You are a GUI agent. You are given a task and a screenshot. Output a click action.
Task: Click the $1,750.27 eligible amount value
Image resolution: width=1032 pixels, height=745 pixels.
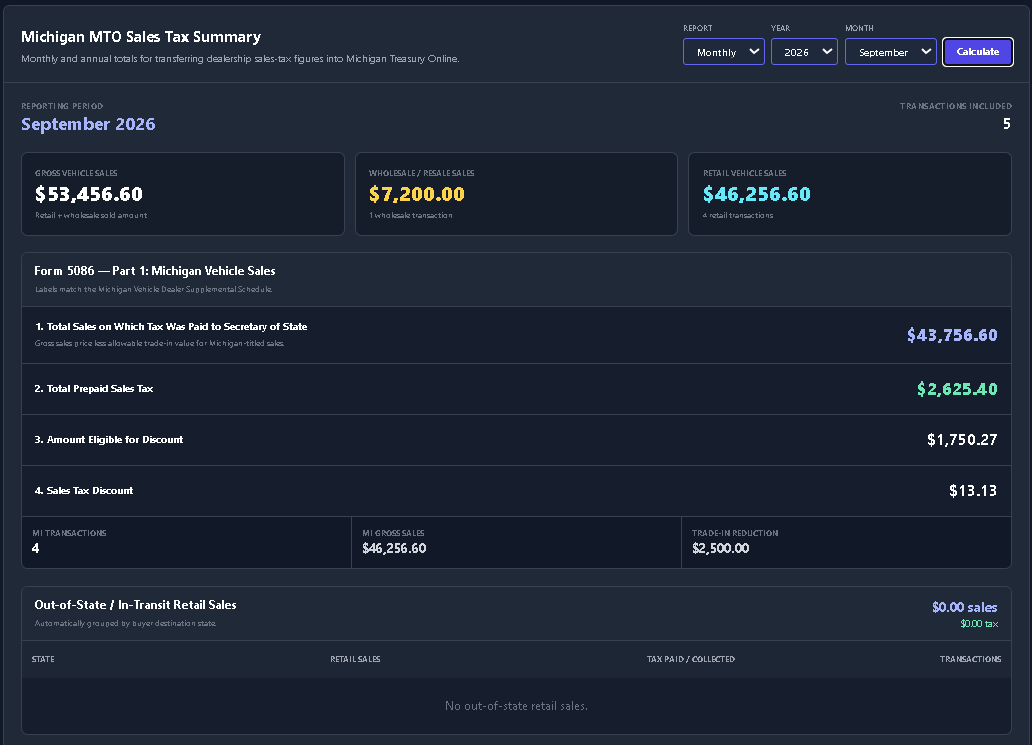point(962,440)
